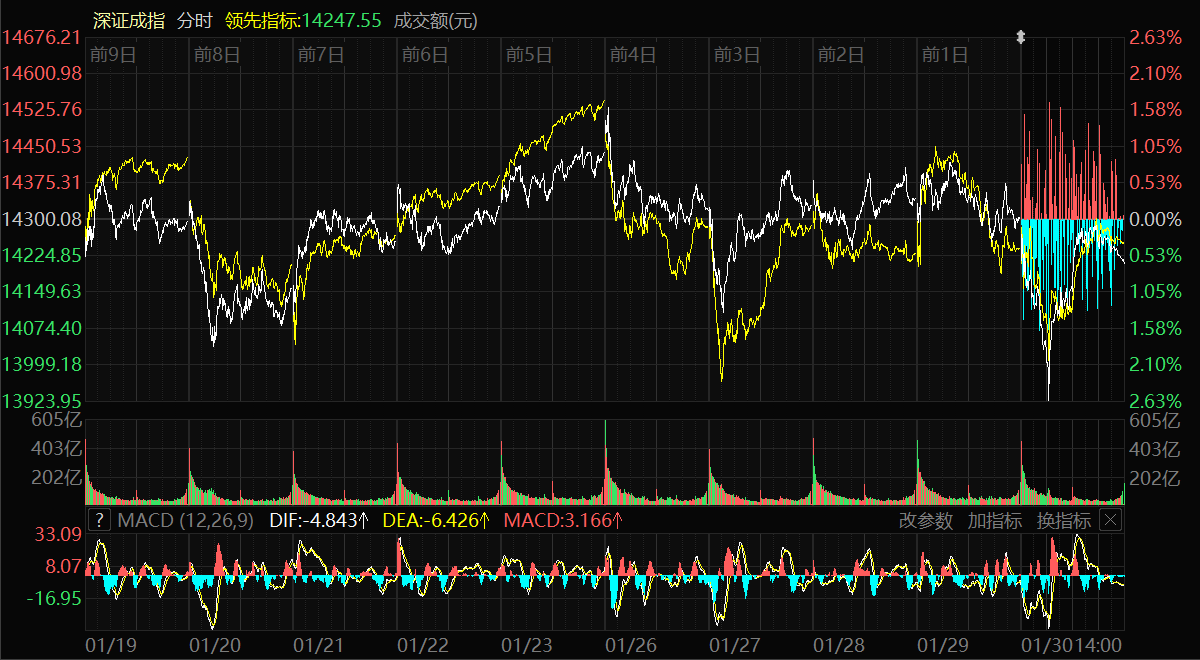The width and height of the screenshot is (1200, 660).
Task: Click the 14300.08 baseline price label
Action: 42,219
